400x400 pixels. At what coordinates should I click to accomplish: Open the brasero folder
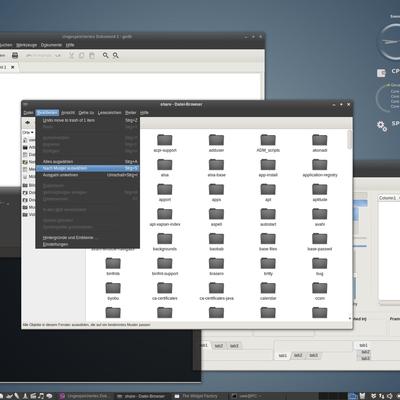(x=216, y=267)
